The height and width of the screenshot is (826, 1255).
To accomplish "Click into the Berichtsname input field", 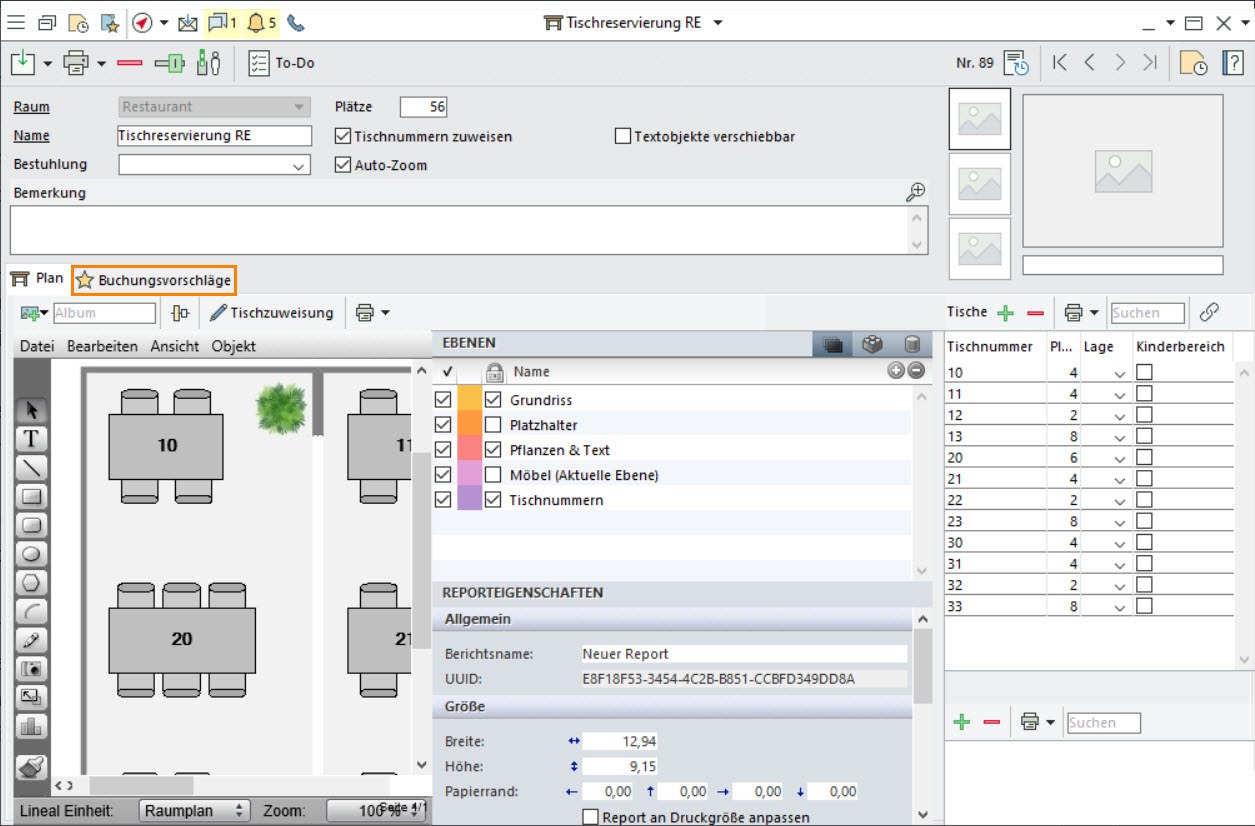I will (743, 654).
